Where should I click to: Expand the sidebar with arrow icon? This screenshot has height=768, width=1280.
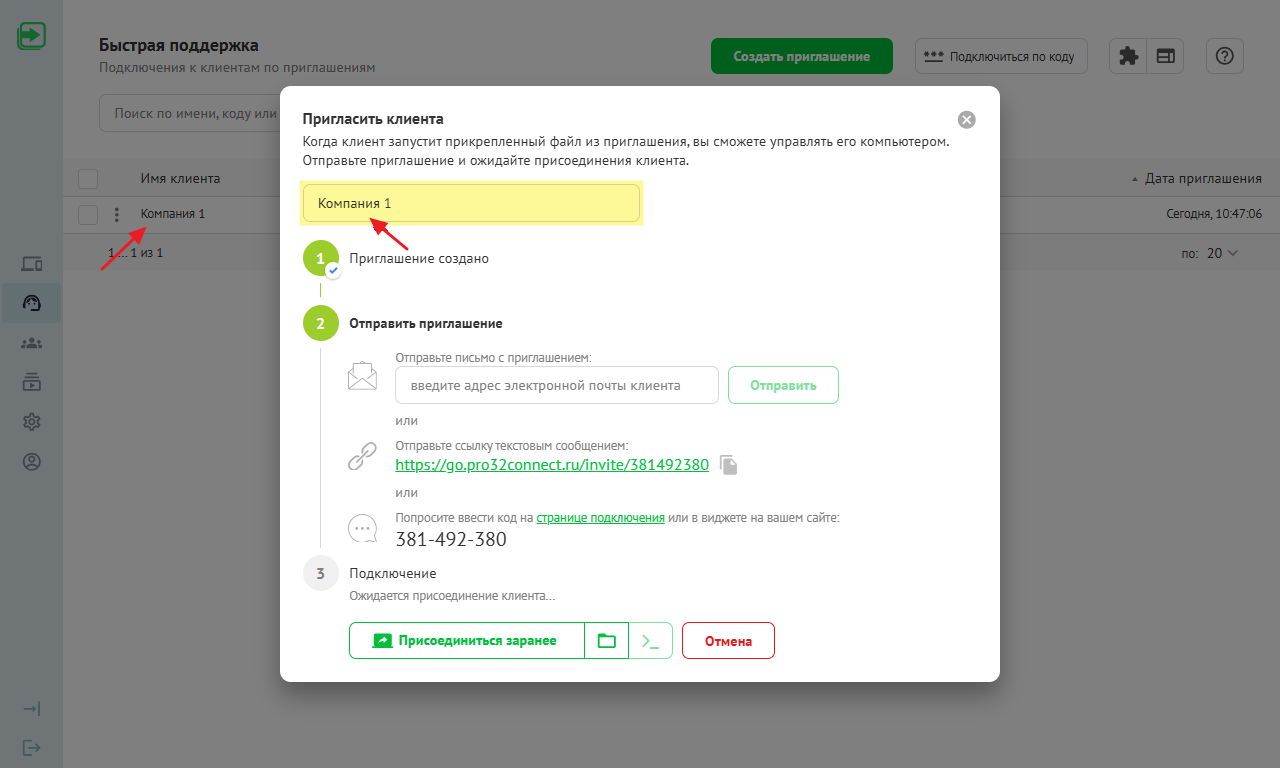coord(32,709)
